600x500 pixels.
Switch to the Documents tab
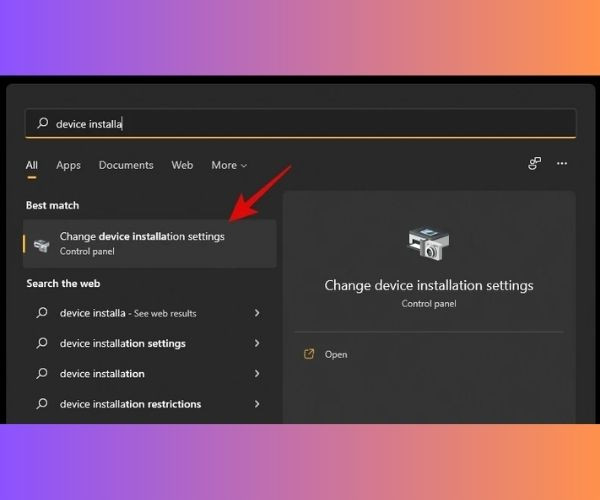[126, 165]
